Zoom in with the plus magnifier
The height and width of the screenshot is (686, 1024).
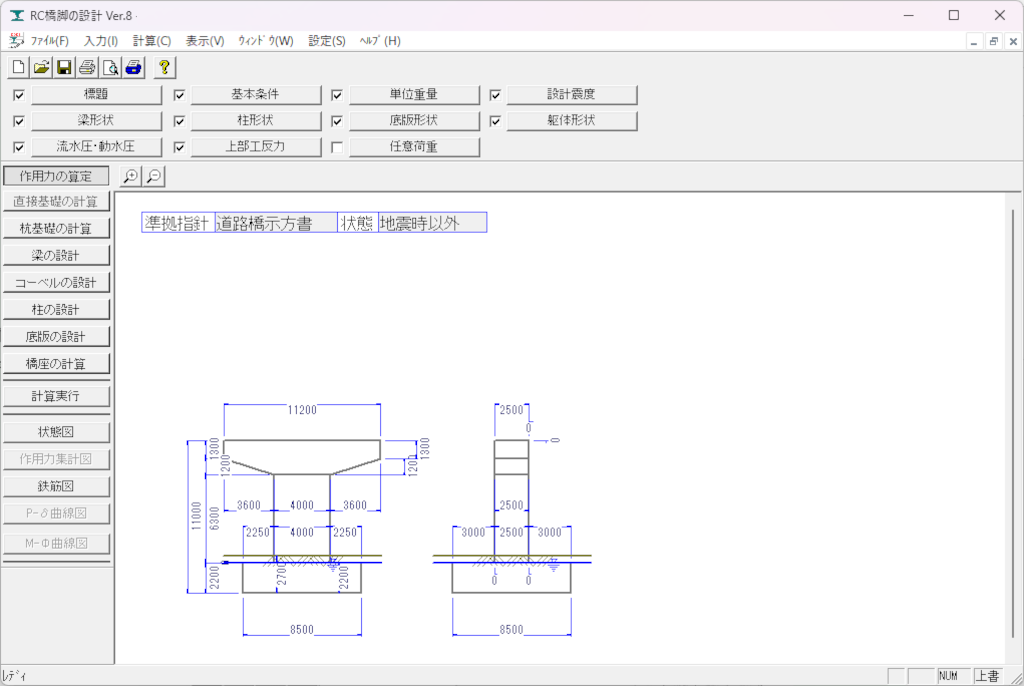click(131, 176)
